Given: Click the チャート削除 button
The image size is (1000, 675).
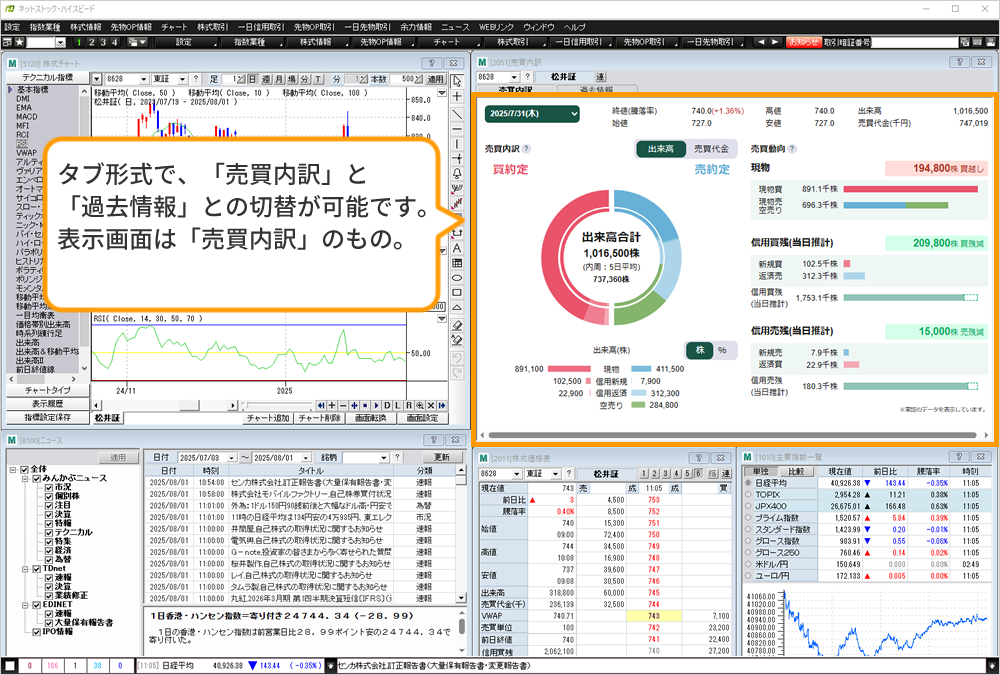Looking at the screenshot, I should 320,419.
